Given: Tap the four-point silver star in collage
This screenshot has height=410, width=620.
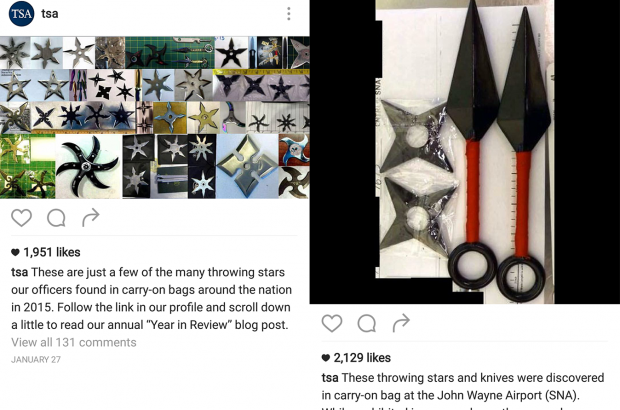Looking at the screenshot, I should click(x=247, y=166).
